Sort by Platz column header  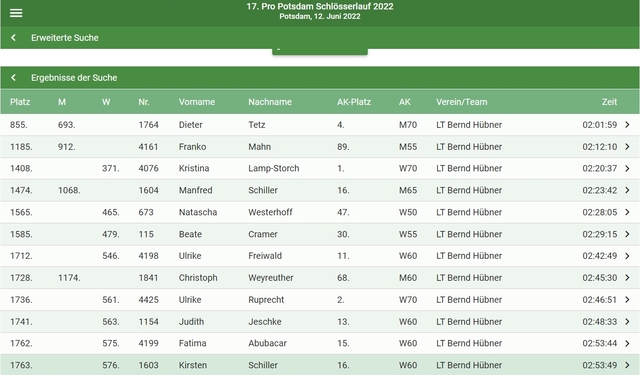[20, 102]
